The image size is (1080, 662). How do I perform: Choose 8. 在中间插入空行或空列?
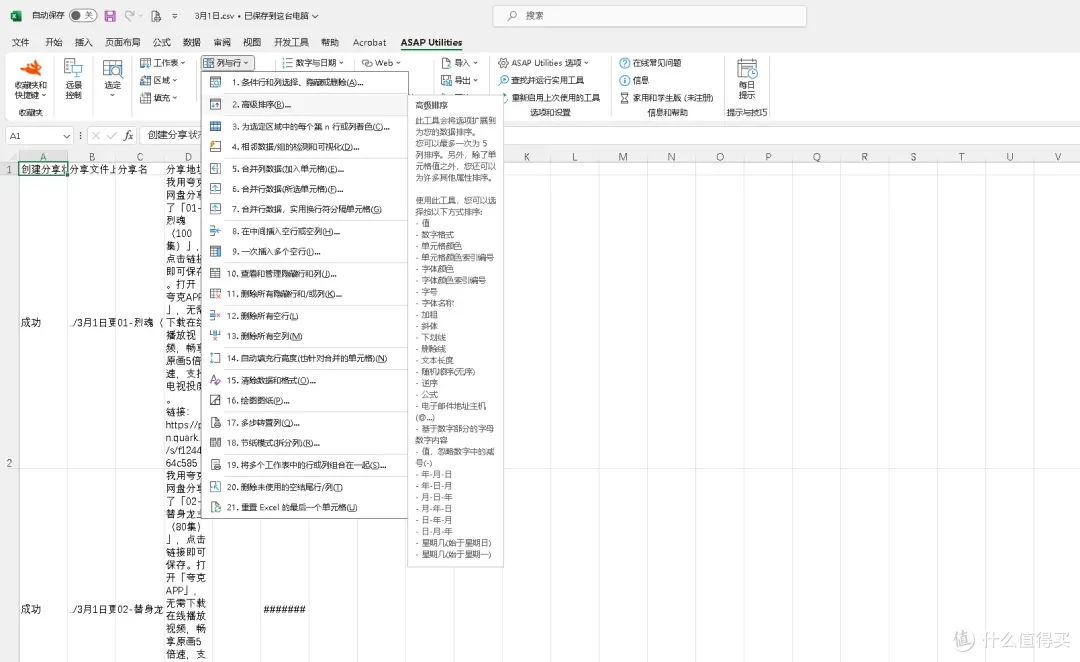[x=305, y=231]
